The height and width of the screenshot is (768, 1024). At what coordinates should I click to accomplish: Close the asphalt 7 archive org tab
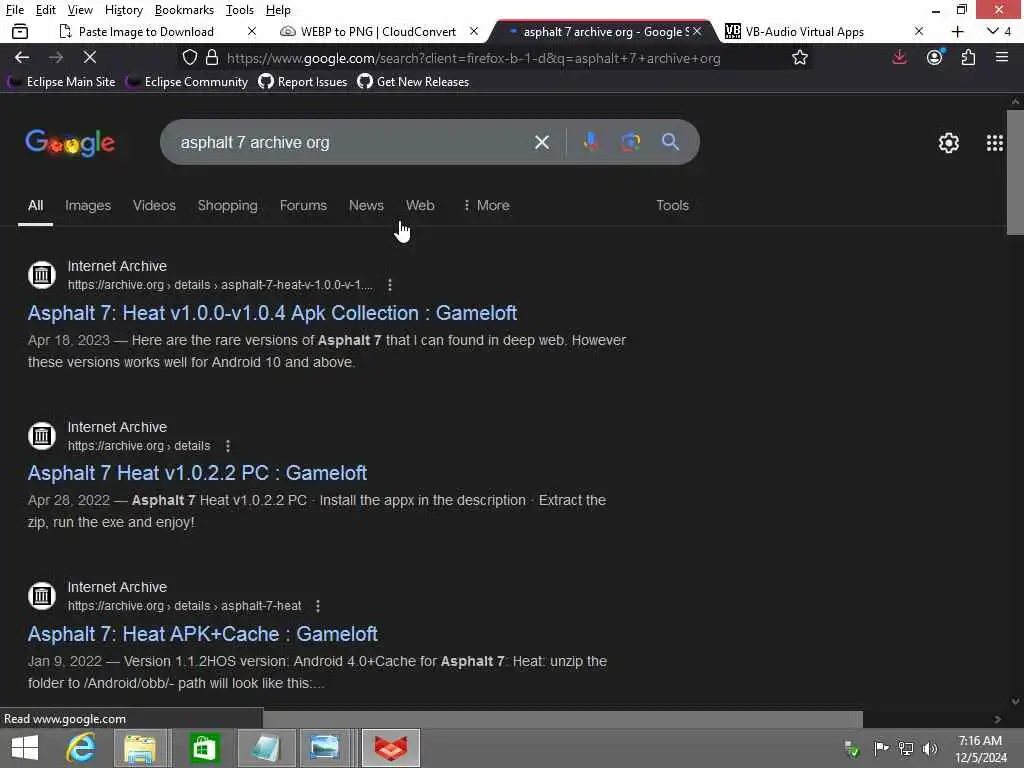point(697,31)
